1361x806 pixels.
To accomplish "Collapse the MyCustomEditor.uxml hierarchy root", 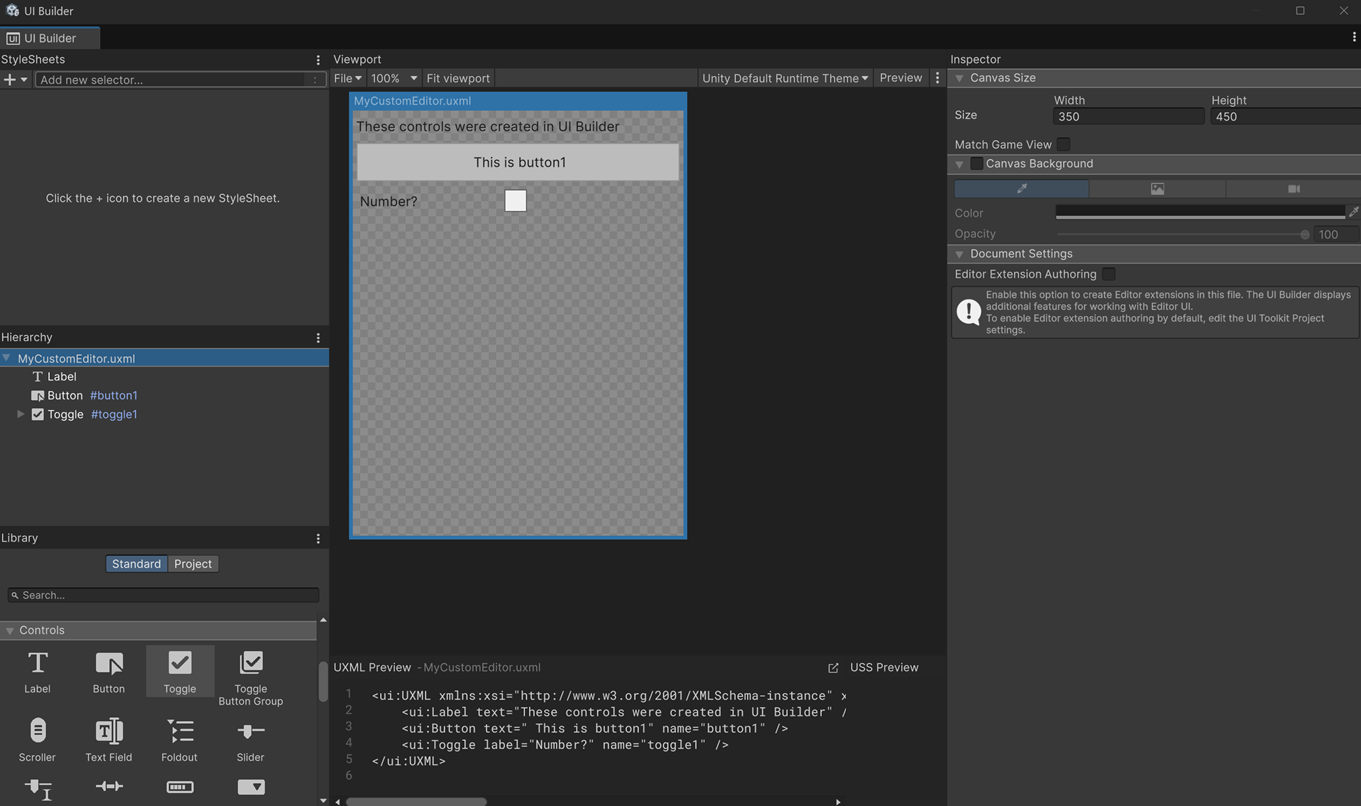I will 7,358.
